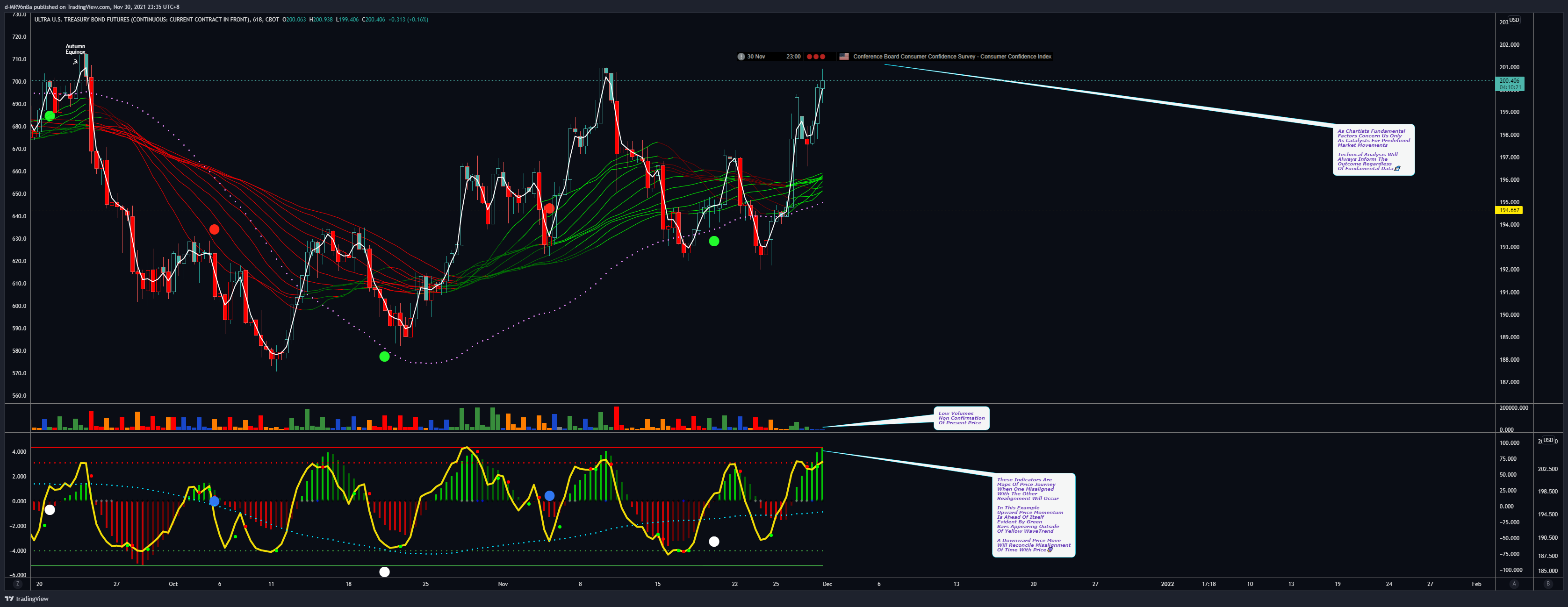1568x607 pixels.
Task: Open the USD currency selector on the indicator pane
Action: coord(1548,440)
